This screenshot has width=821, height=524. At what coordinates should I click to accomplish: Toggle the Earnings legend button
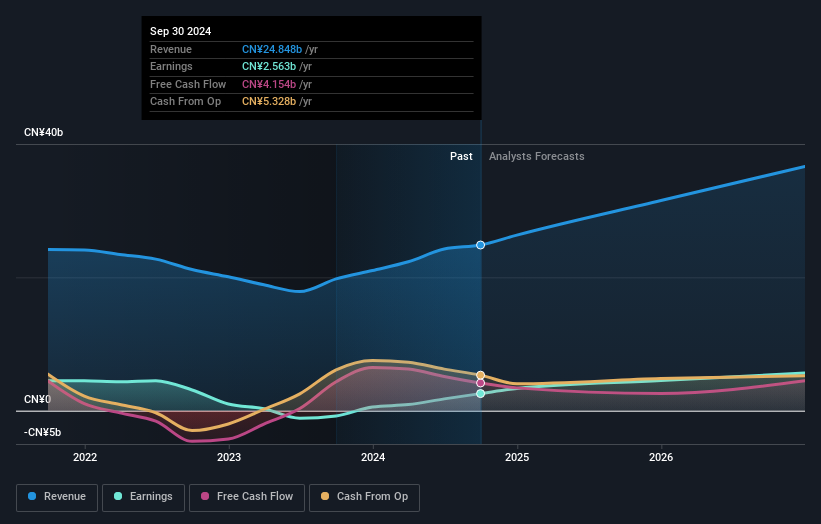[x=143, y=497]
